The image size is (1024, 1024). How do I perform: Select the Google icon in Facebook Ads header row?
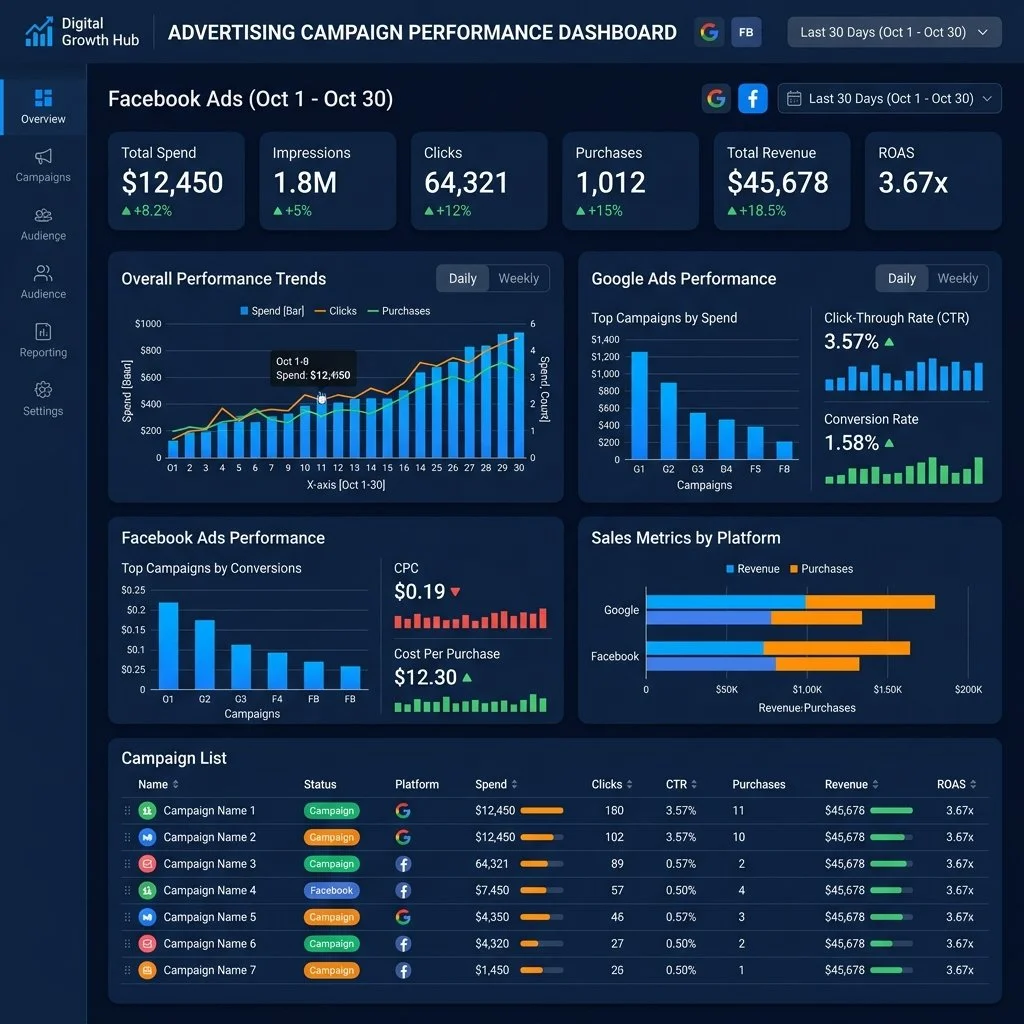click(x=716, y=99)
